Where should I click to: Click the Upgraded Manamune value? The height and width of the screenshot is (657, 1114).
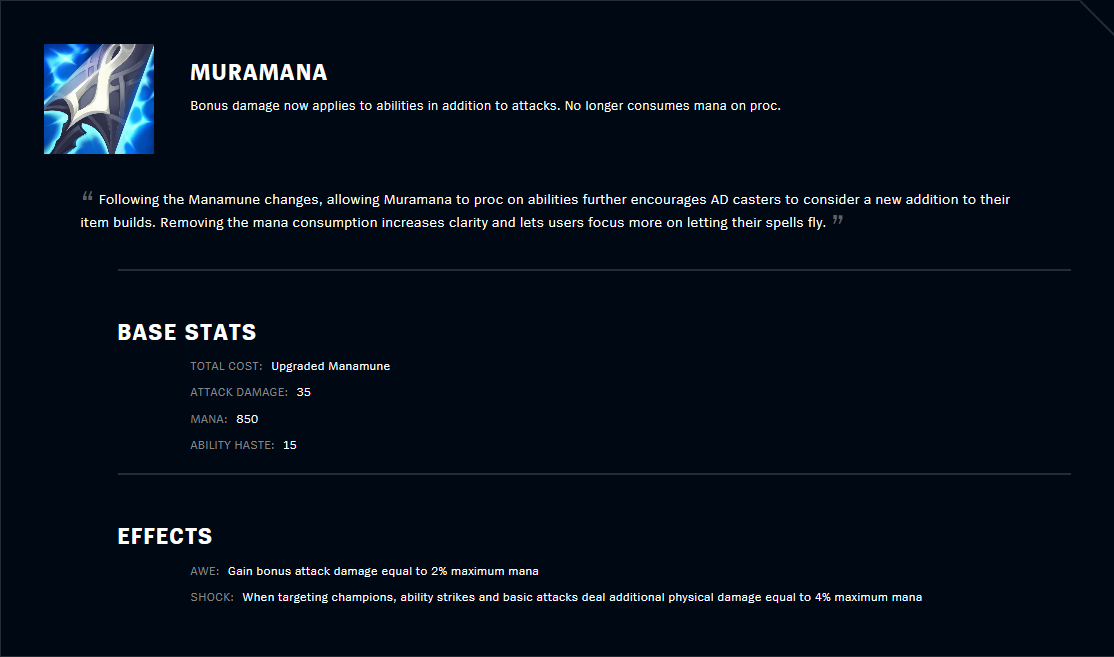point(330,366)
